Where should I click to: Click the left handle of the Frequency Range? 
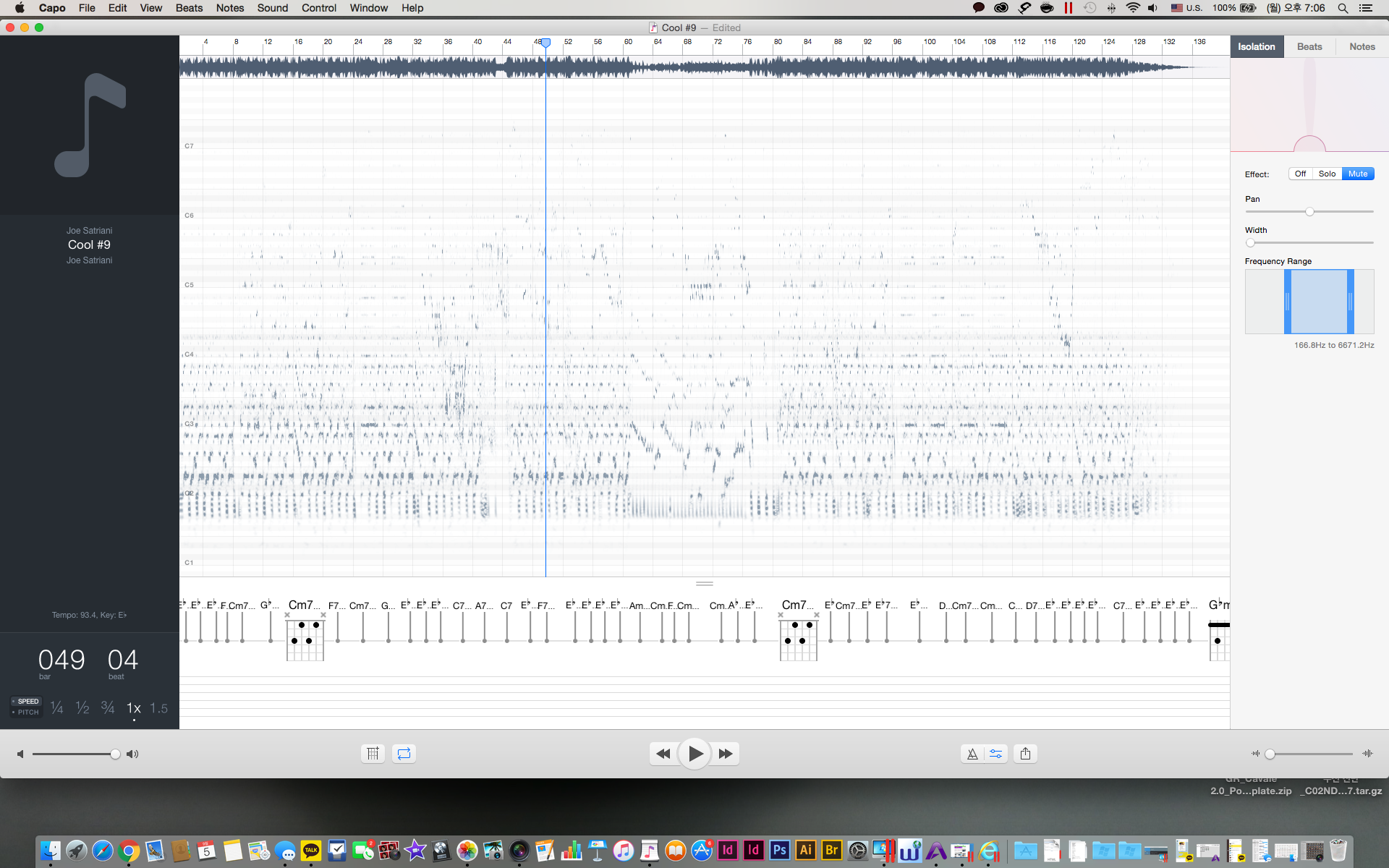pos(1287,302)
